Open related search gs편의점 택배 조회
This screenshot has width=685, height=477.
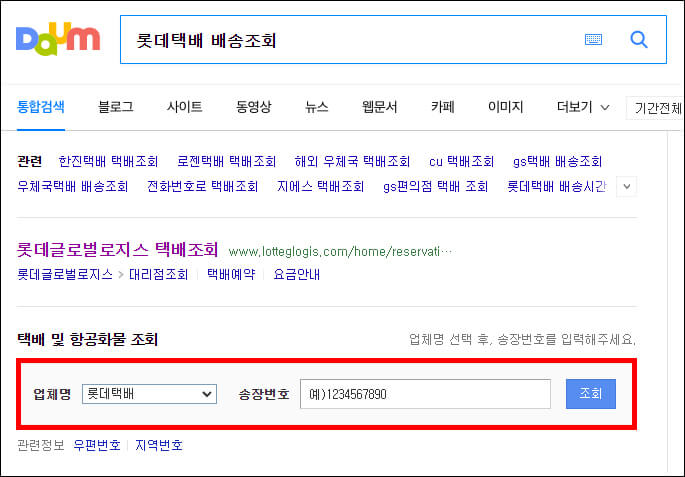436,187
